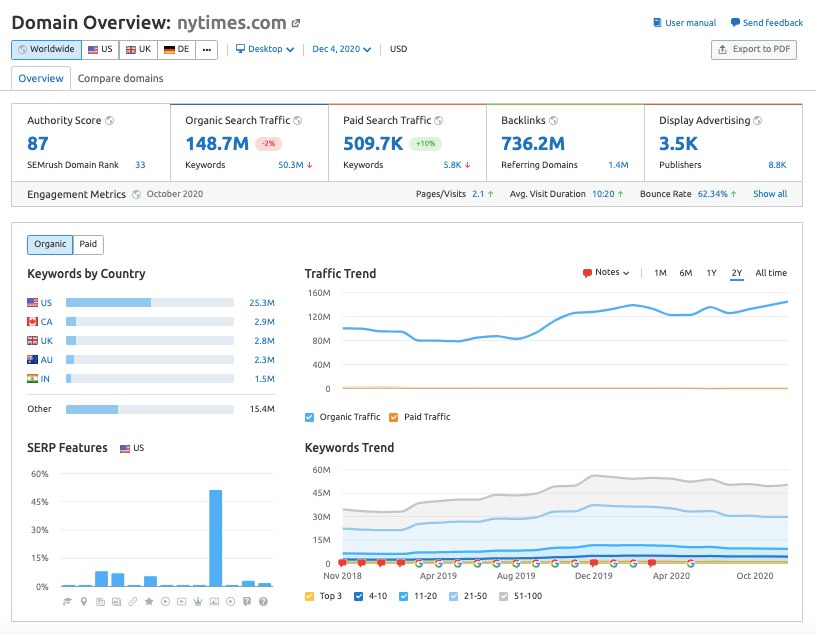Viewport: 816px width, 635px height.
Task: Click the Backlinks info icon
Action: click(554, 120)
